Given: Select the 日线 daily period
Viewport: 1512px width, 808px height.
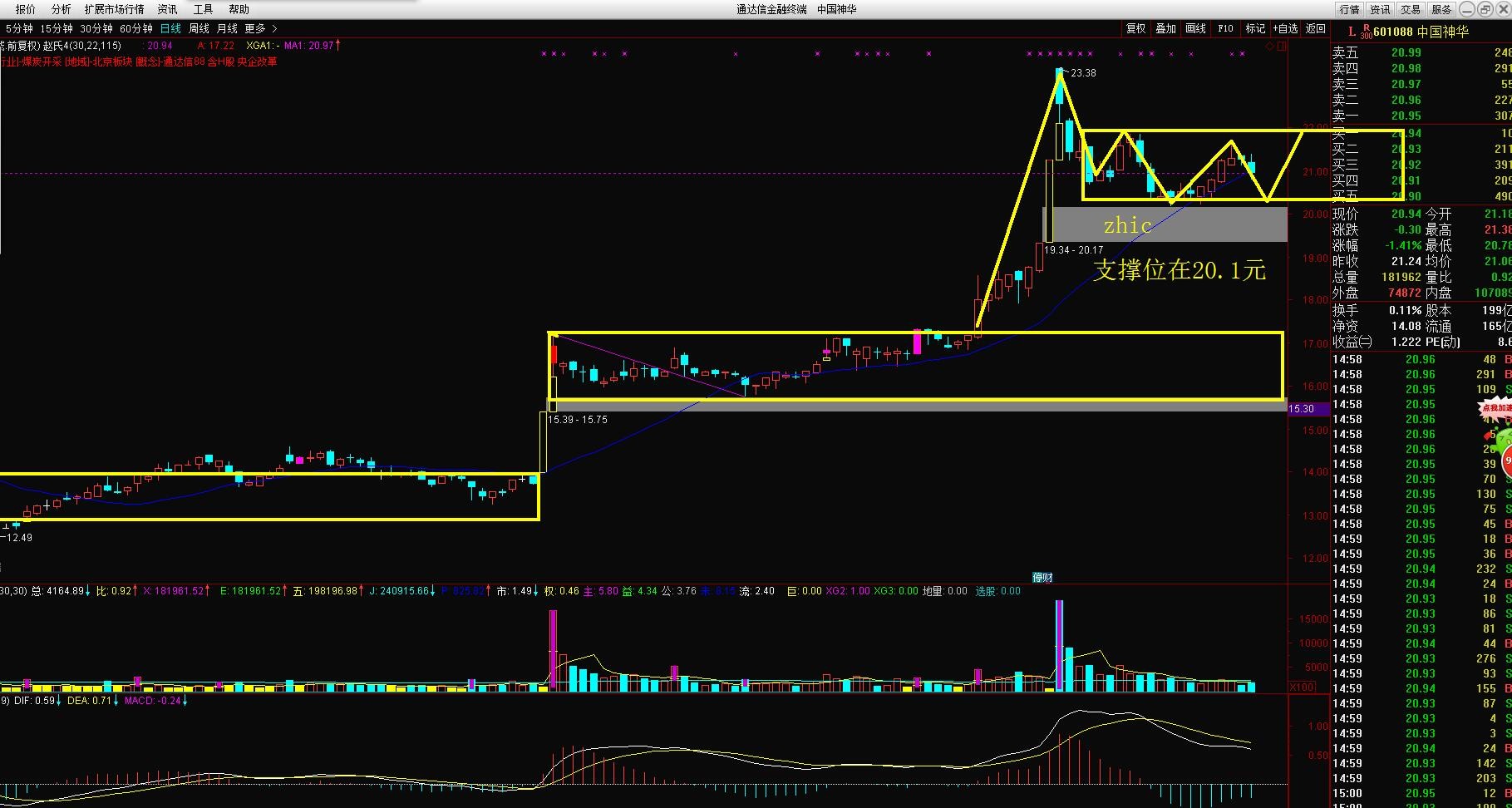Looking at the screenshot, I should 170,28.
